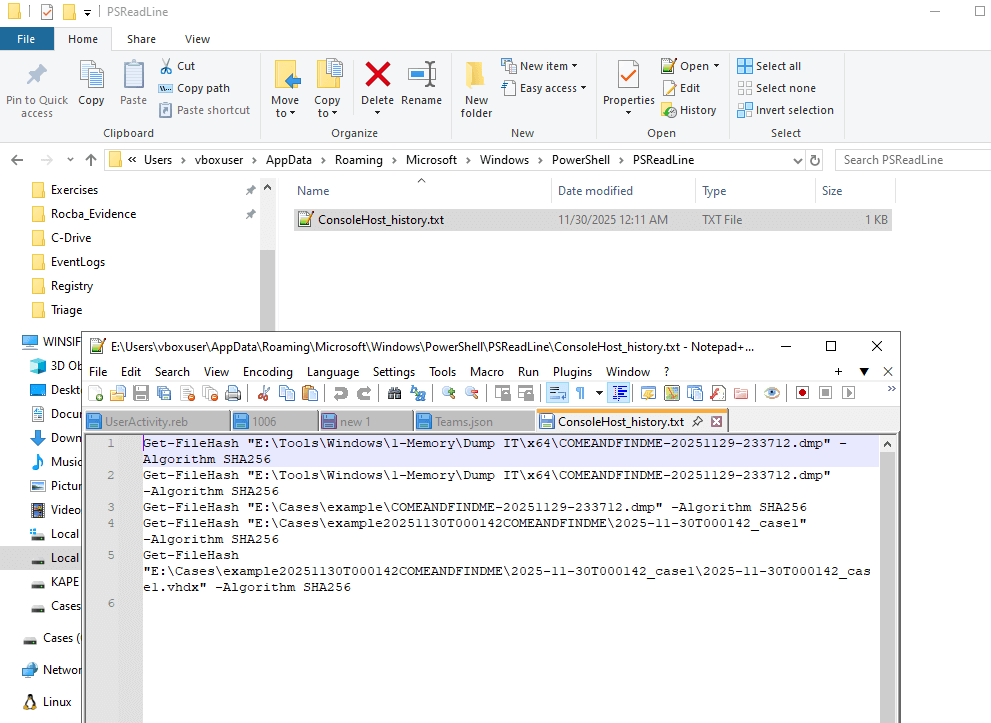Screen dimensions: 991x723
Task: Open the Document Map panel
Action: [672, 394]
